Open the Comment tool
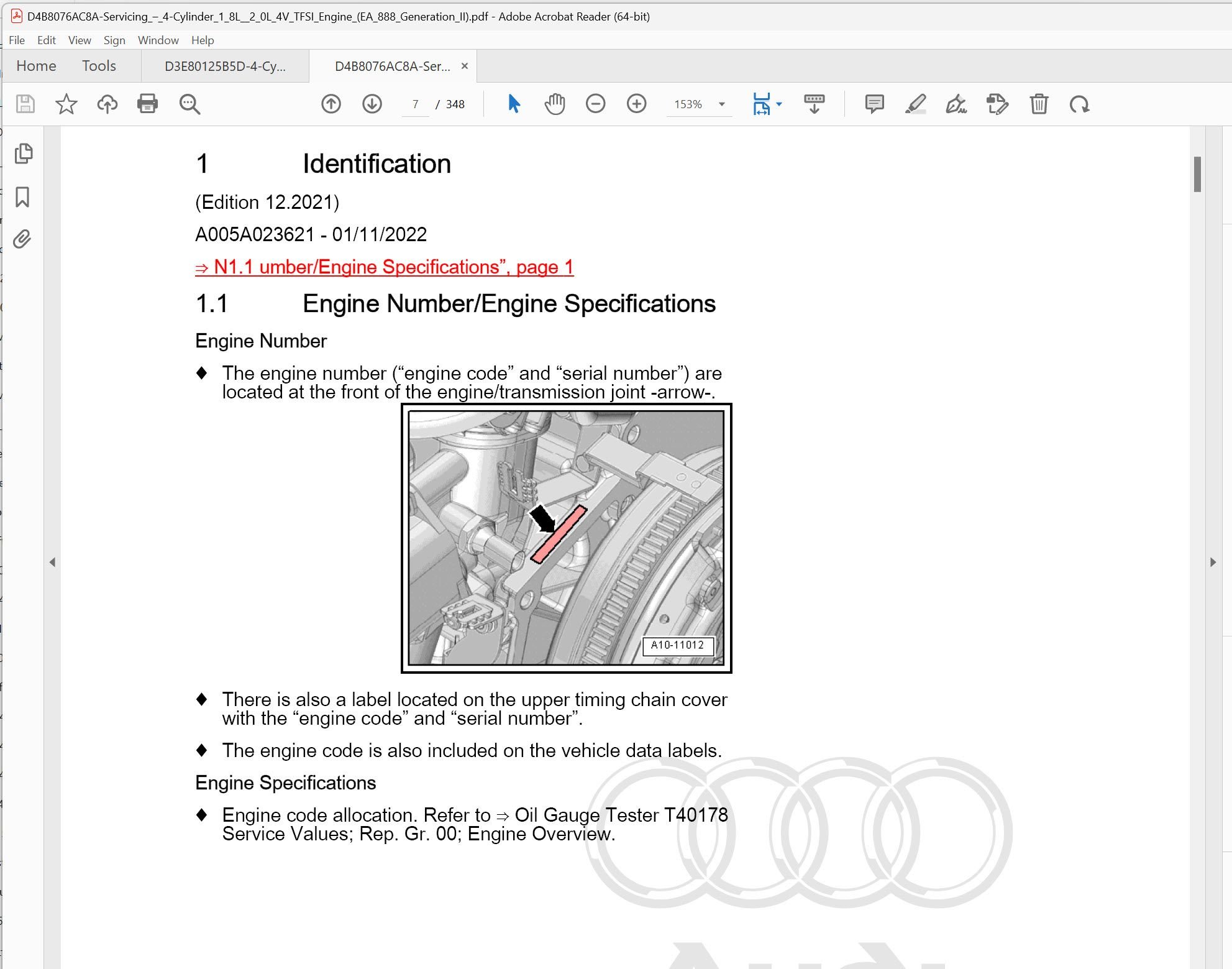 (874, 104)
